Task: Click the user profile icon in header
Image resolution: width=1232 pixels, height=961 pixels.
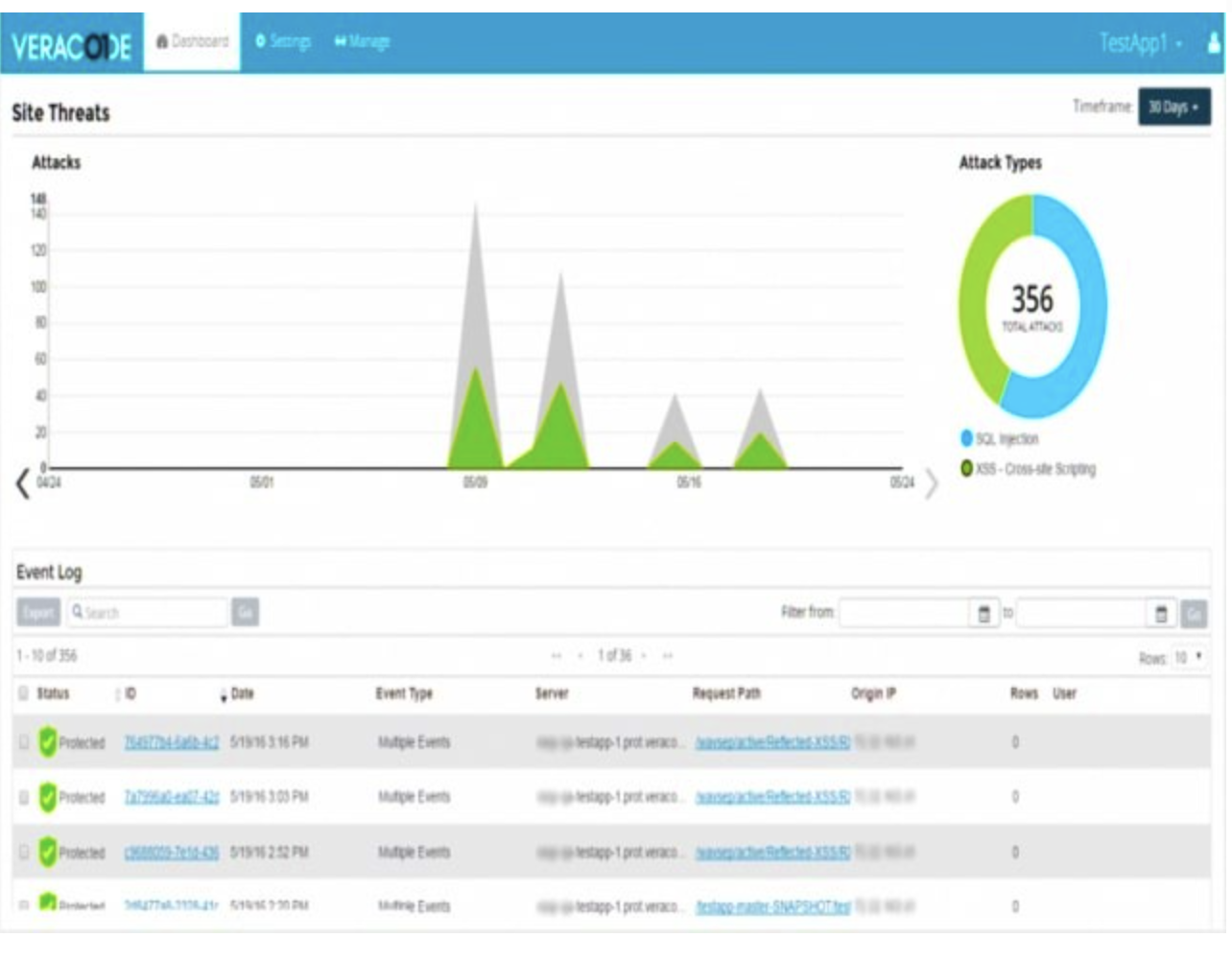Action: pos(1214,42)
